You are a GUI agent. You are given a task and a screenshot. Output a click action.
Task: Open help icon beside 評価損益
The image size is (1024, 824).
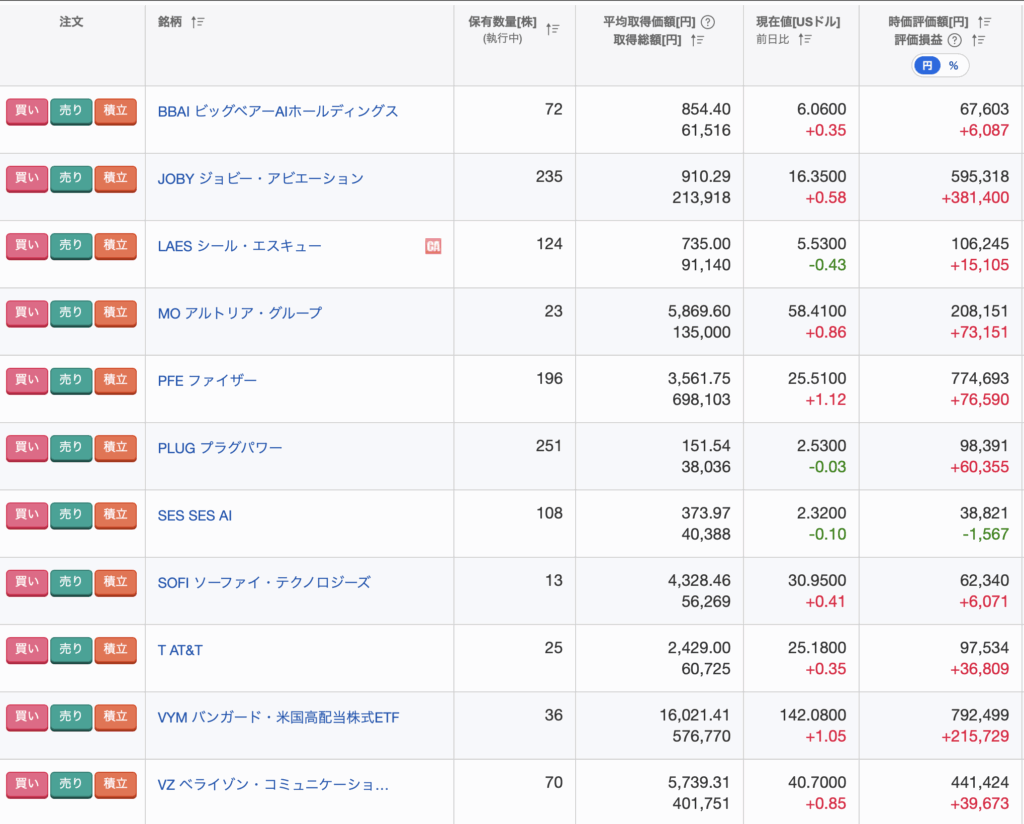coord(954,40)
